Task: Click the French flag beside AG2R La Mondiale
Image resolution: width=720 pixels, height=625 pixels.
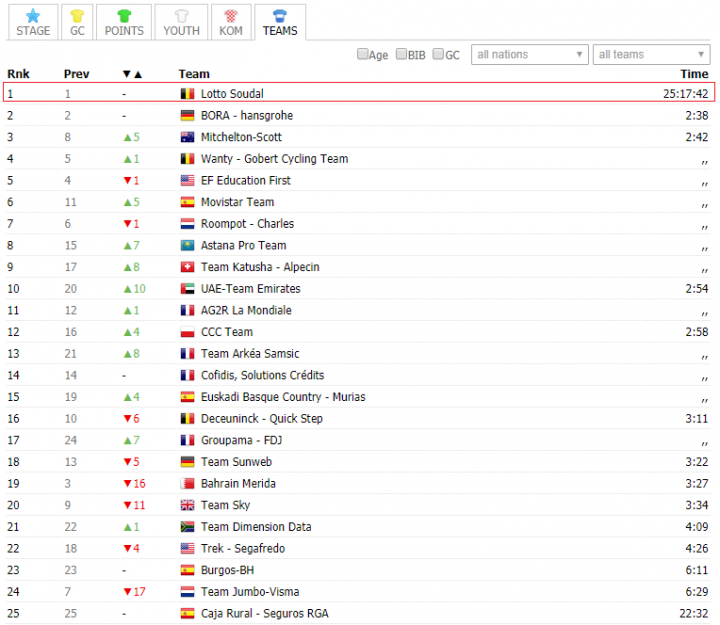Action: pyautogui.click(x=187, y=310)
